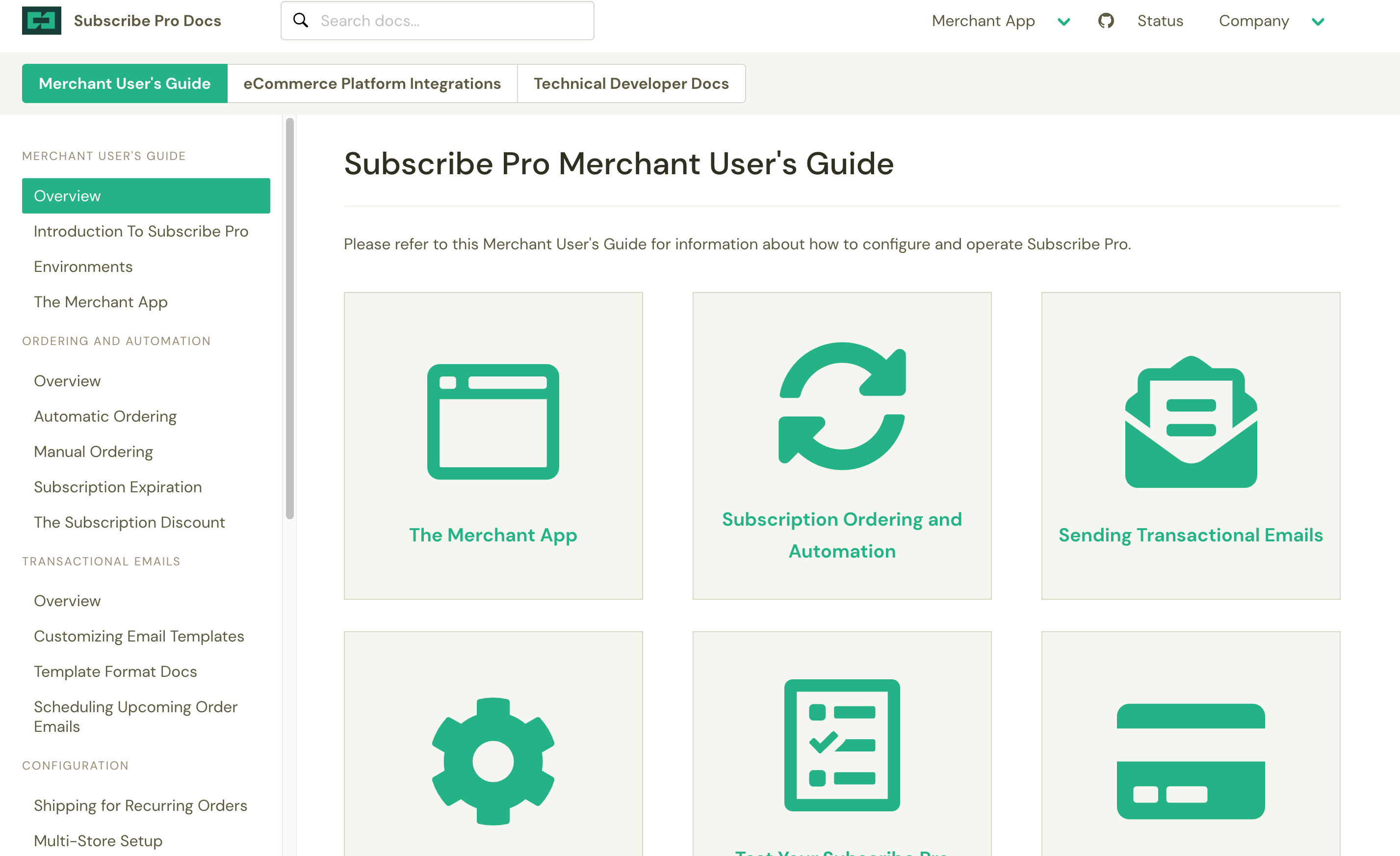Click the gear icon card
1400x856 pixels.
(493, 761)
